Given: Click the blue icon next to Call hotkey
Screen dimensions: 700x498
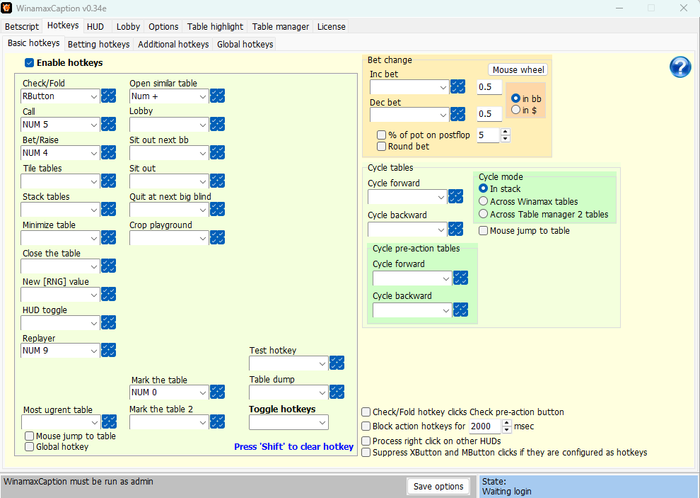Looking at the screenshot, I should coord(108,124).
